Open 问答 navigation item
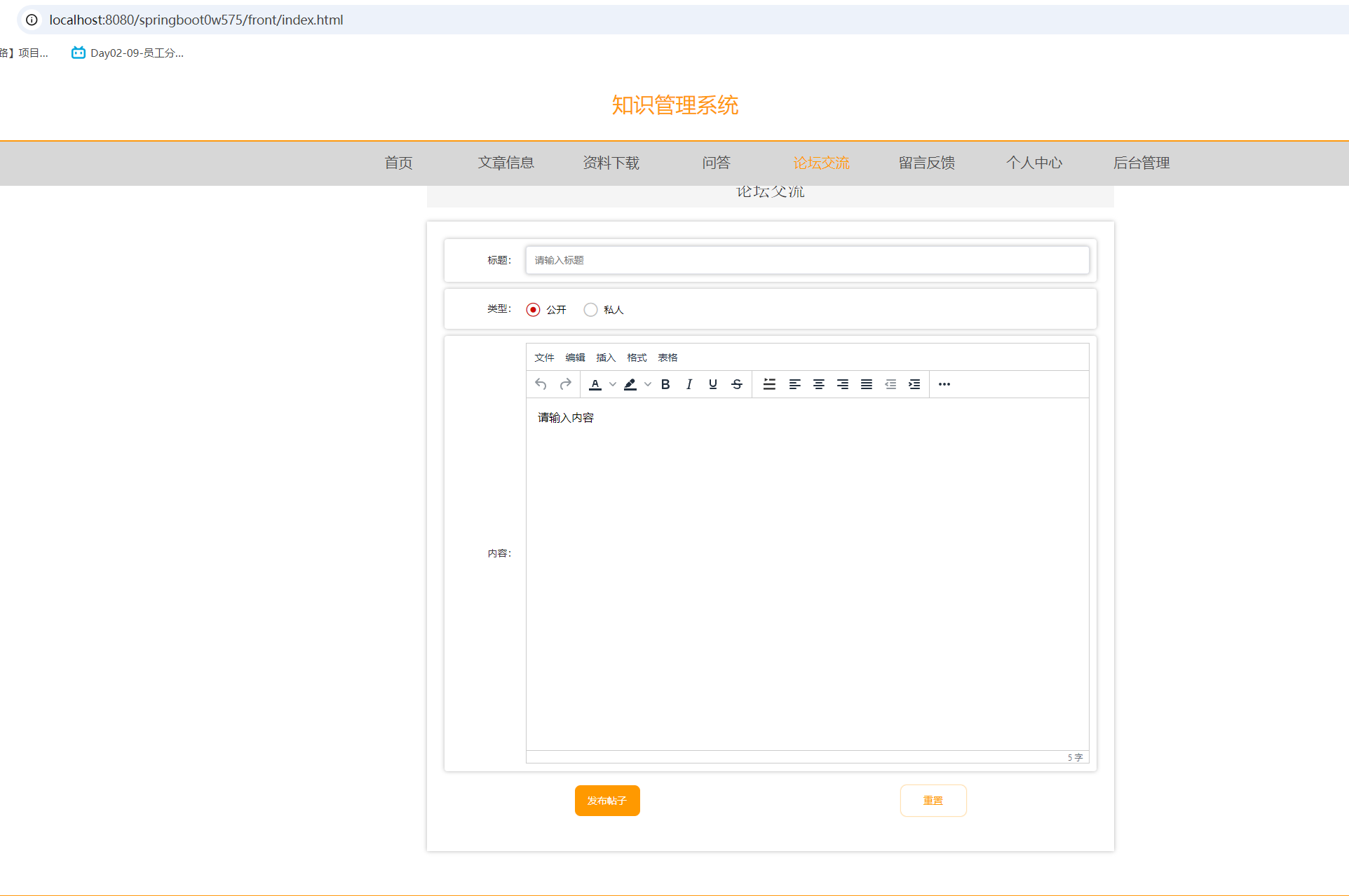The image size is (1349, 896). 717,163
